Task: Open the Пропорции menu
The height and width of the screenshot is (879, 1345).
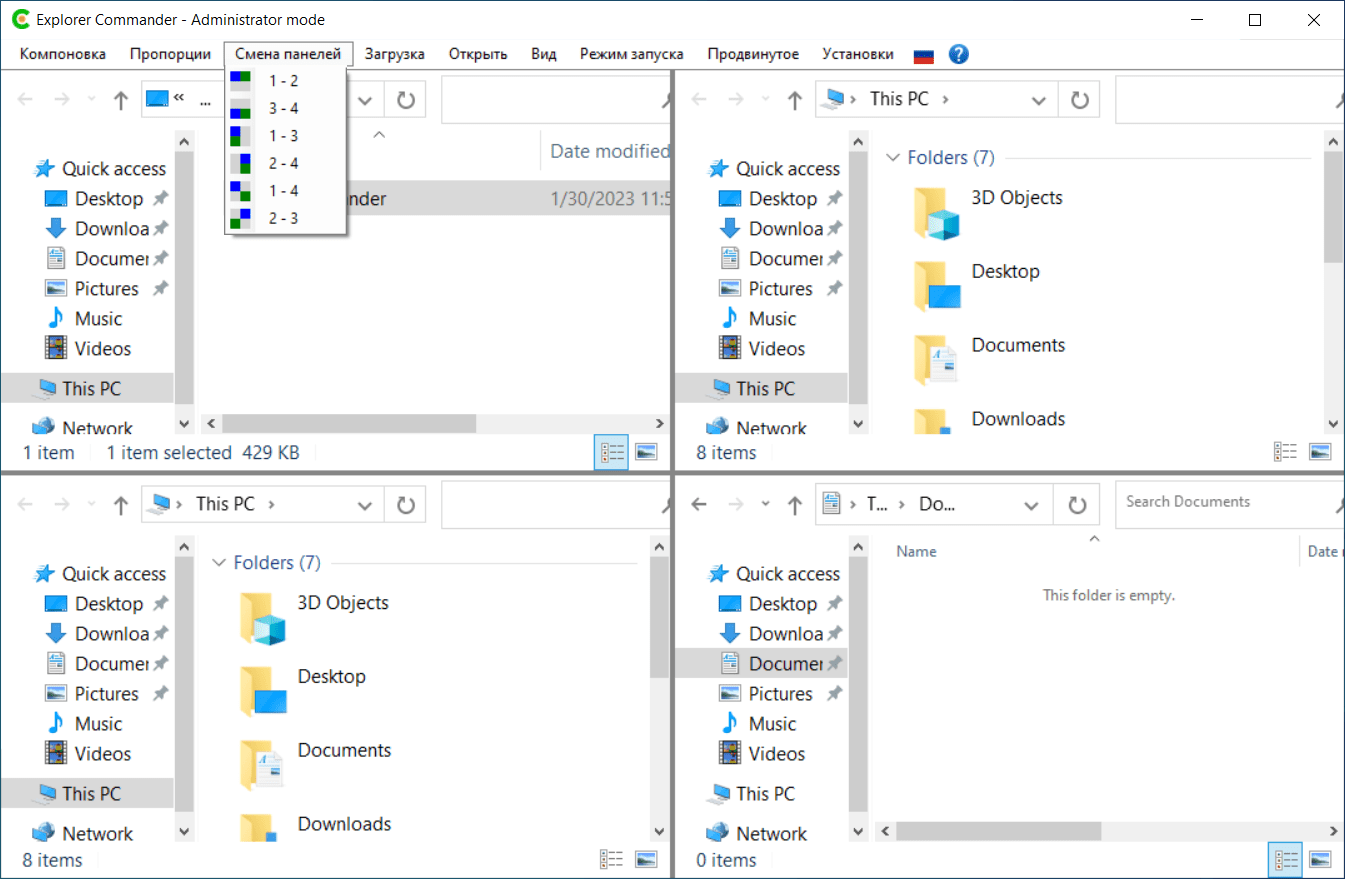Action: coord(170,54)
